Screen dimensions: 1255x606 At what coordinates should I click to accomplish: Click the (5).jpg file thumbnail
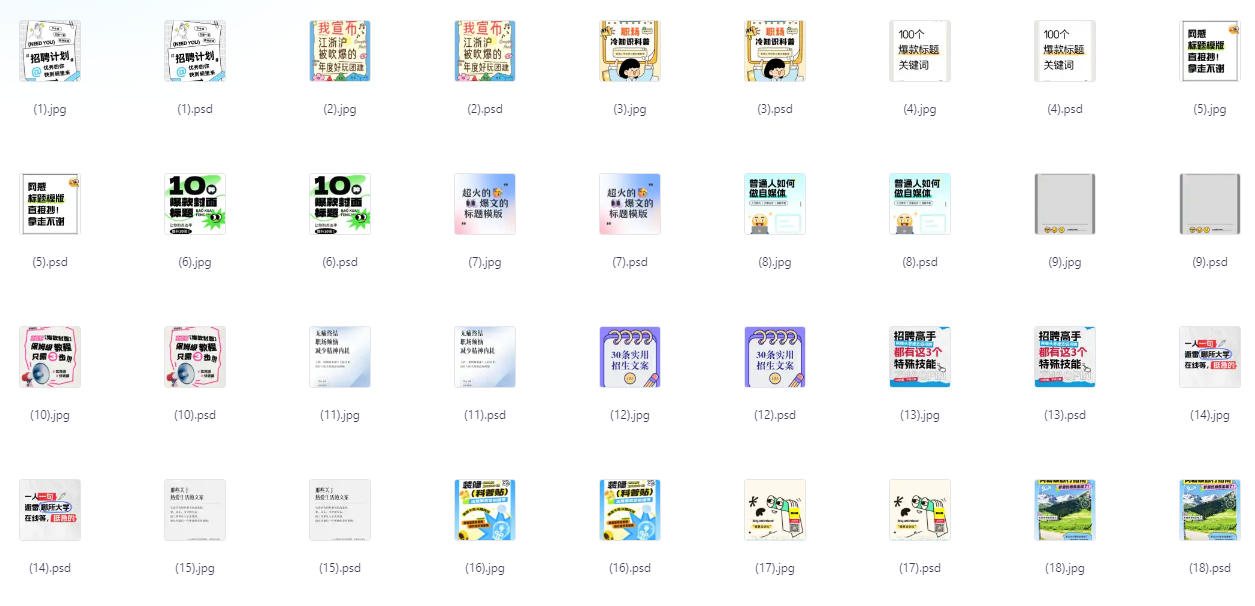pyautogui.click(x=1210, y=51)
